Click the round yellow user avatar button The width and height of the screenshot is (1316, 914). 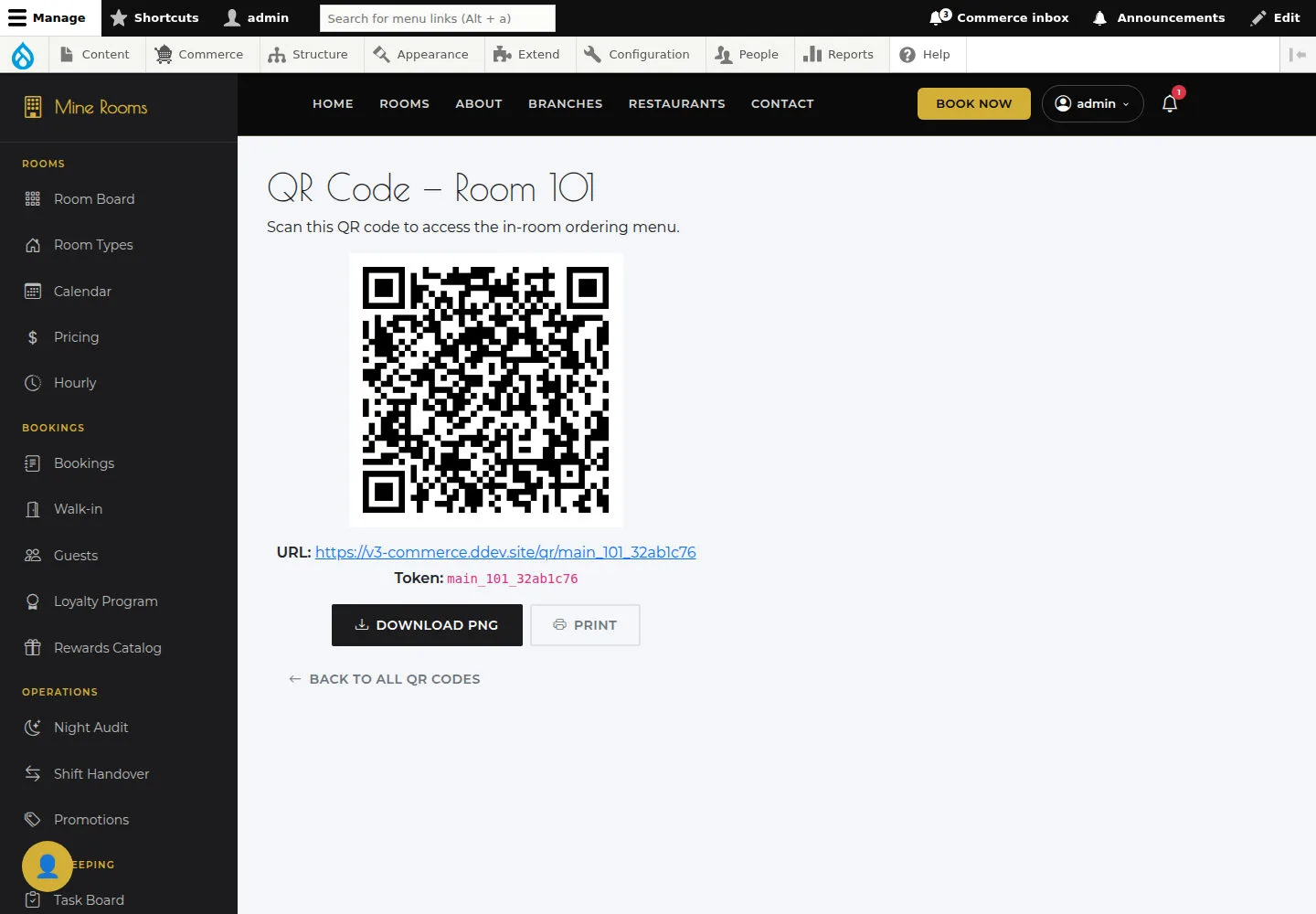tap(48, 866)
